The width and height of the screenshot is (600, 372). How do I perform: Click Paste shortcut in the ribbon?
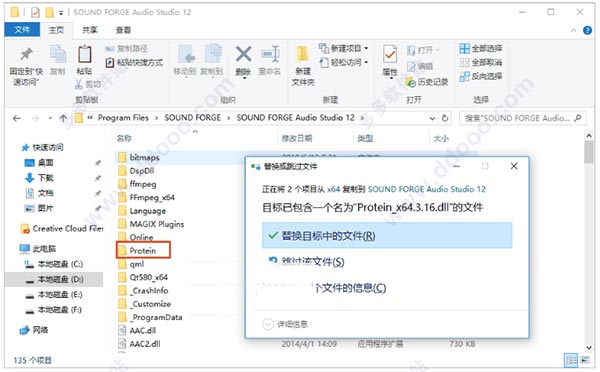coord(134,62)
